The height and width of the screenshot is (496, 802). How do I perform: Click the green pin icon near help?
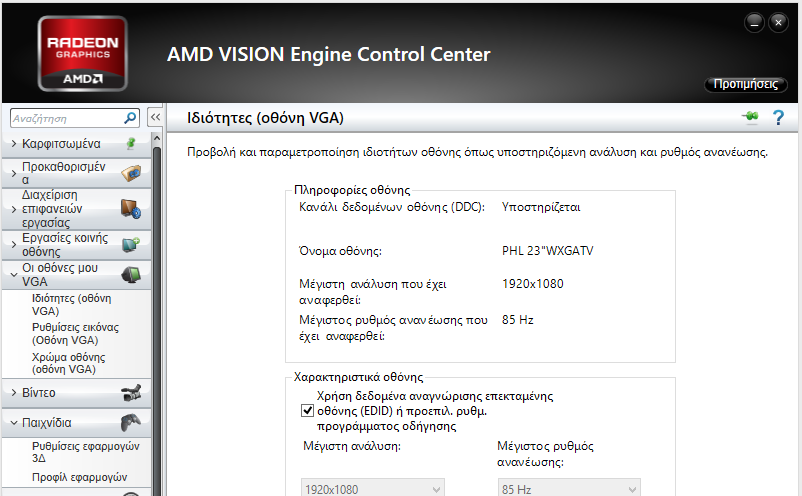pyautogui.click(x=750, y=117)
